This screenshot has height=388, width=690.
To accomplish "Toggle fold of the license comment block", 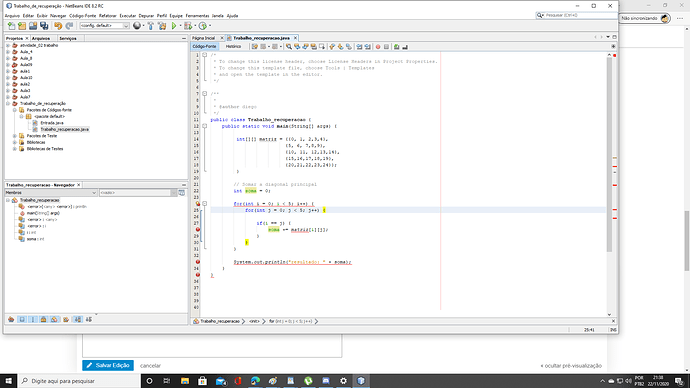I will click(x=205, y=55).
